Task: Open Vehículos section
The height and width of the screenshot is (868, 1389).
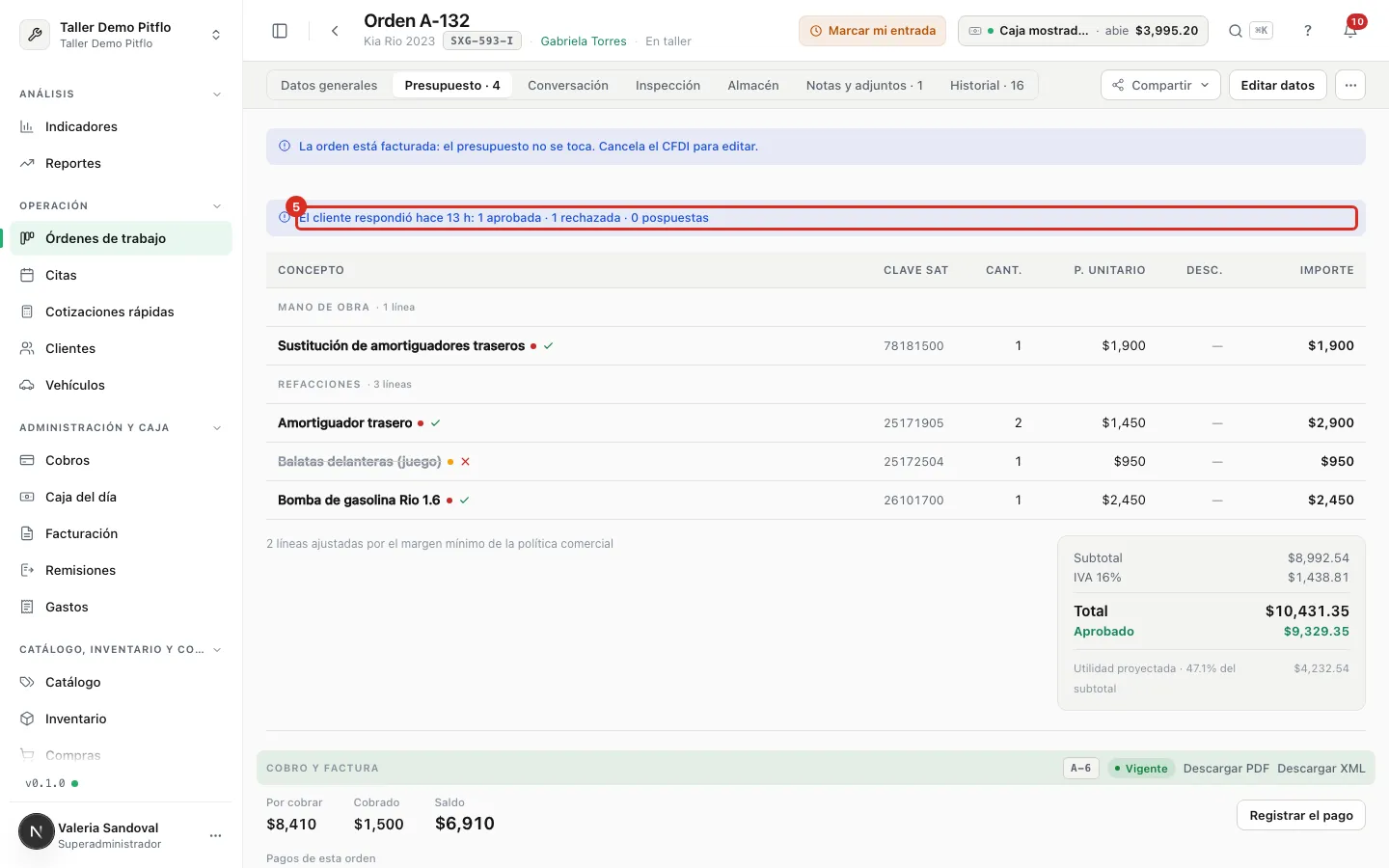Action: [121, 385]
